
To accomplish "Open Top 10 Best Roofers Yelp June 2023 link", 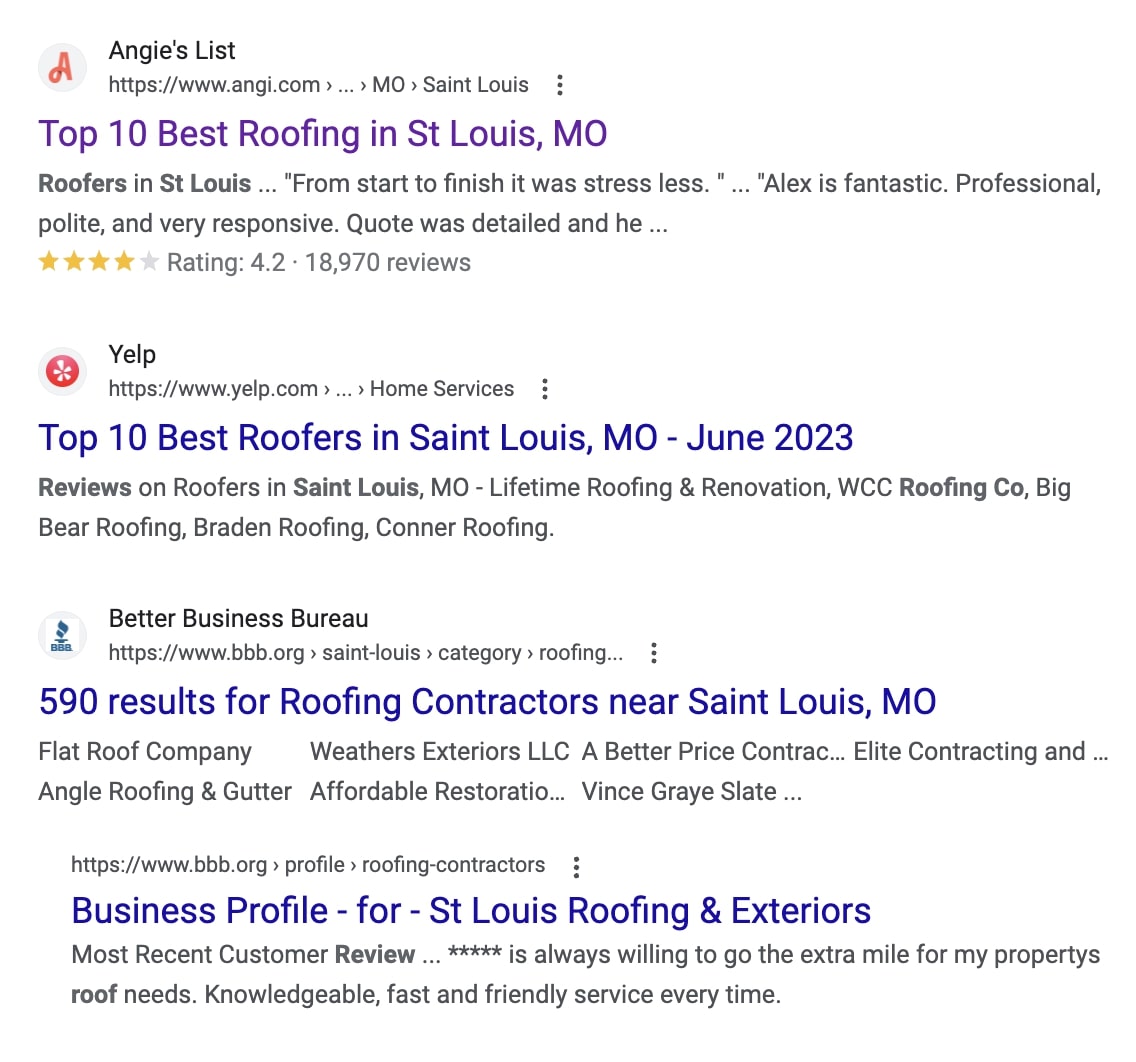I will point(445,438).
